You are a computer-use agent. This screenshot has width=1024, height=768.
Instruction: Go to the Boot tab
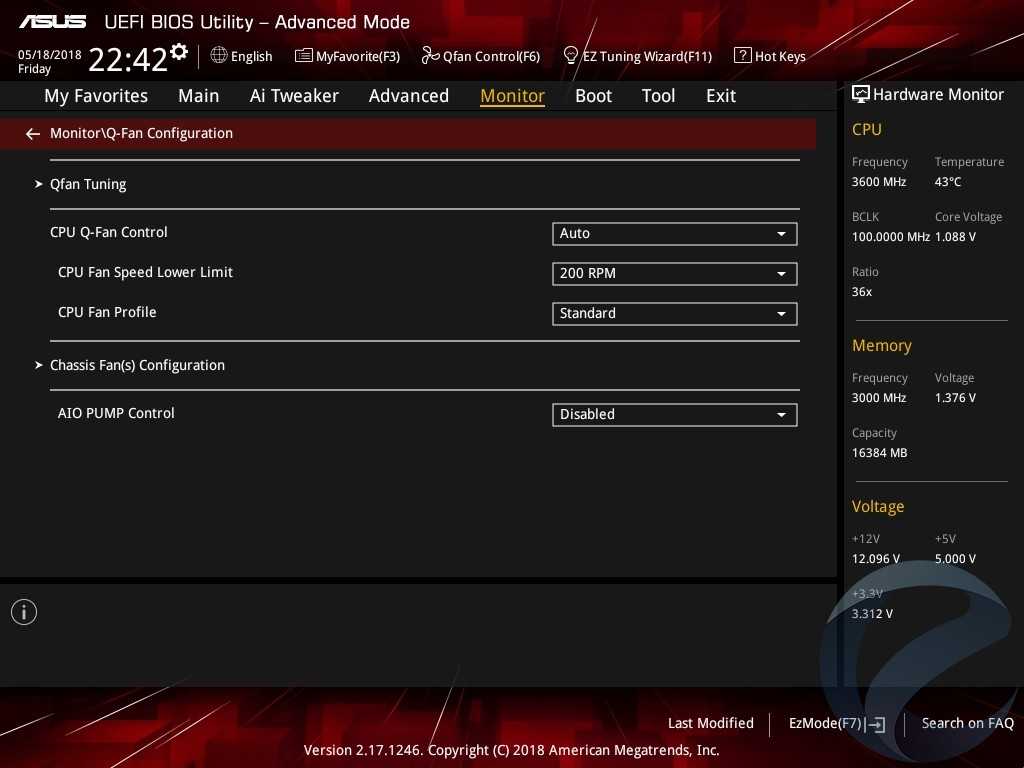click(593, 96)
